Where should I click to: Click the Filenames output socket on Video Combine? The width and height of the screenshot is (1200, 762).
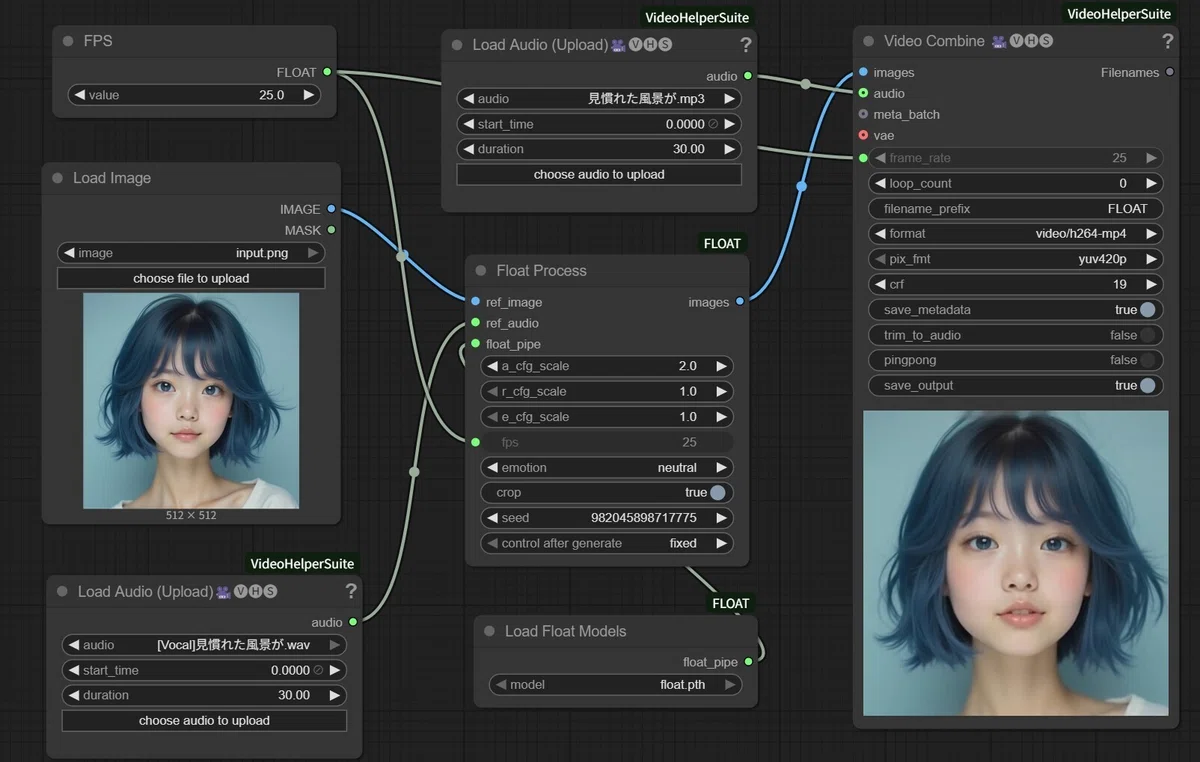point(1170,72)
